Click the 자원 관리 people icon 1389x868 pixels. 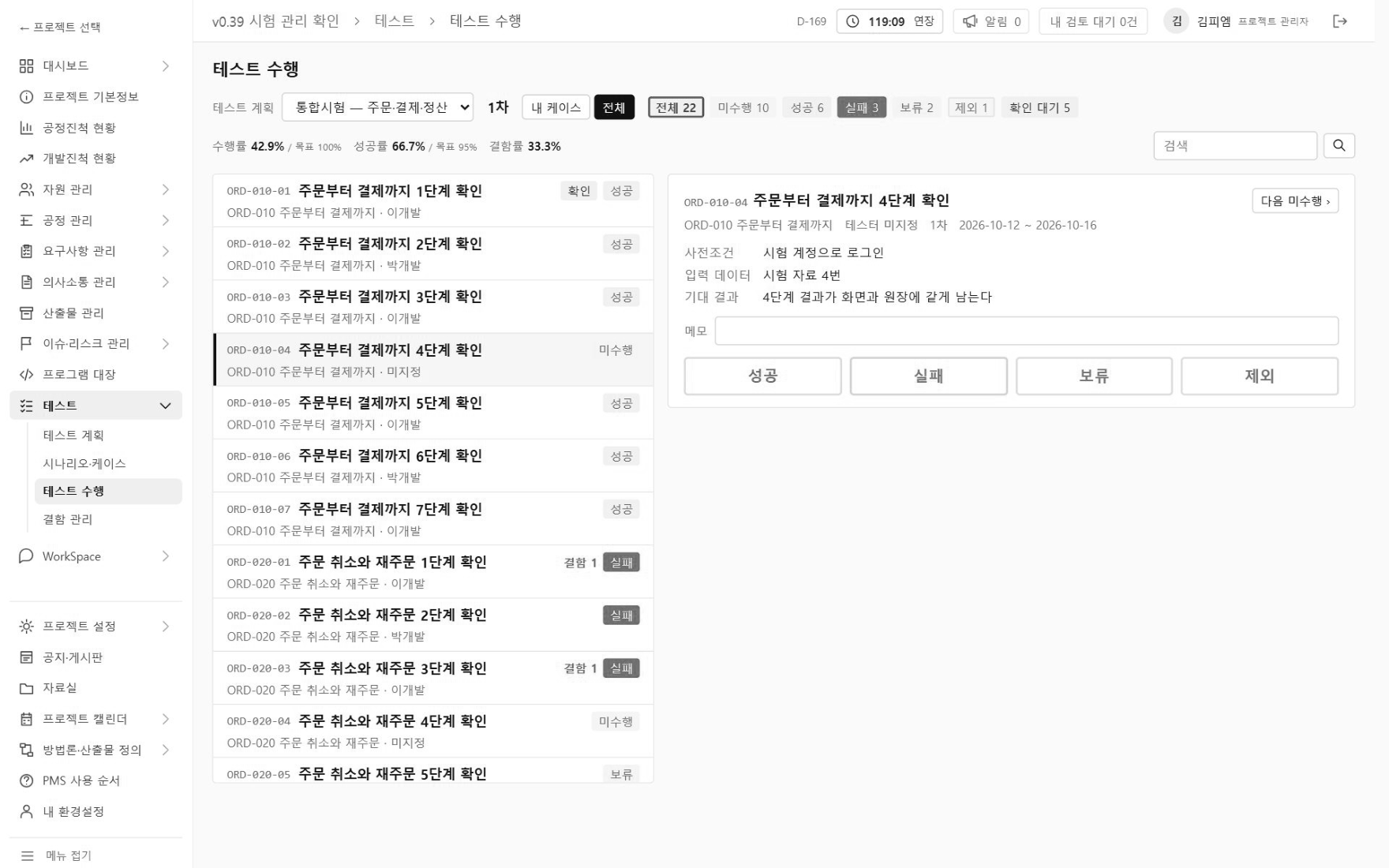pyautogui.click(x=26, y=189)
